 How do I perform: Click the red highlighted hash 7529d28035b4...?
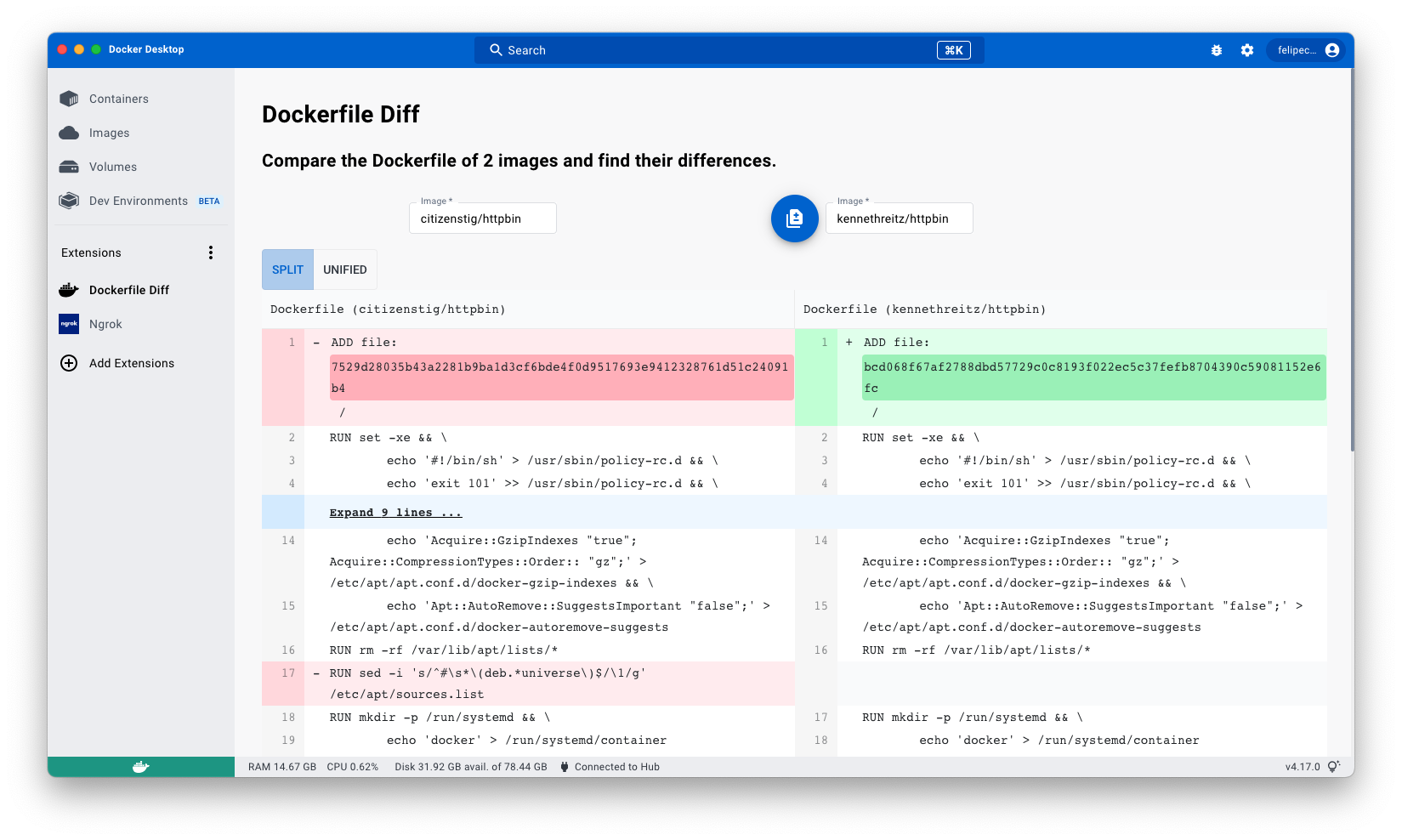[x=561, y=377]
